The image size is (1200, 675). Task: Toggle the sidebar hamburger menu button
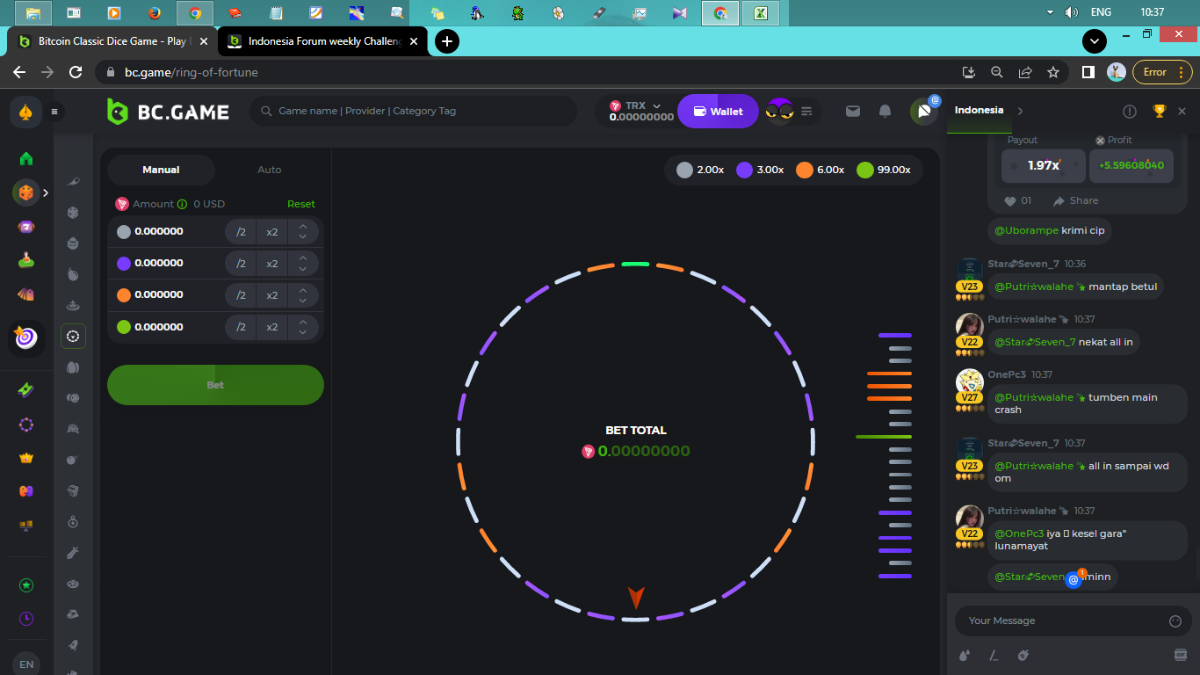pos(55,112)
